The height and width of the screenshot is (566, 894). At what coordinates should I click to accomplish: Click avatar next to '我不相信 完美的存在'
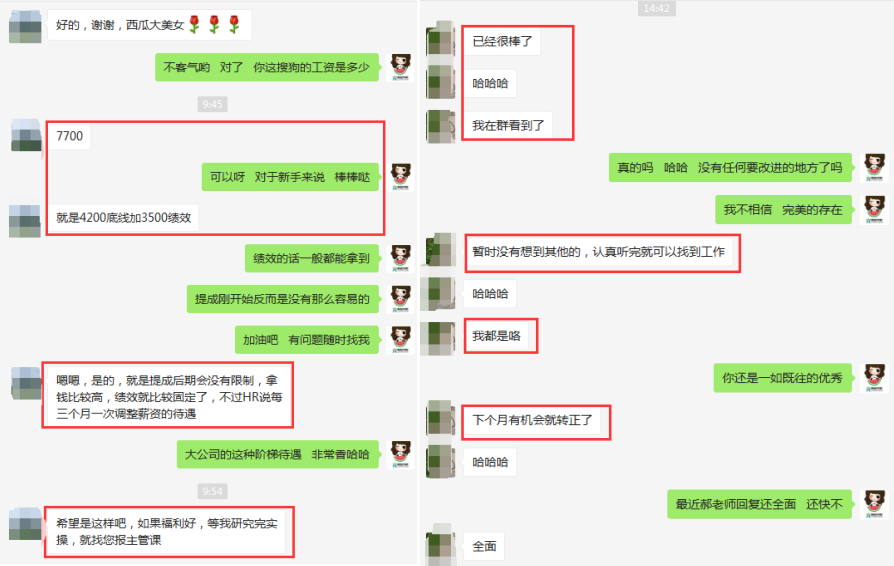tap(874, 210)
